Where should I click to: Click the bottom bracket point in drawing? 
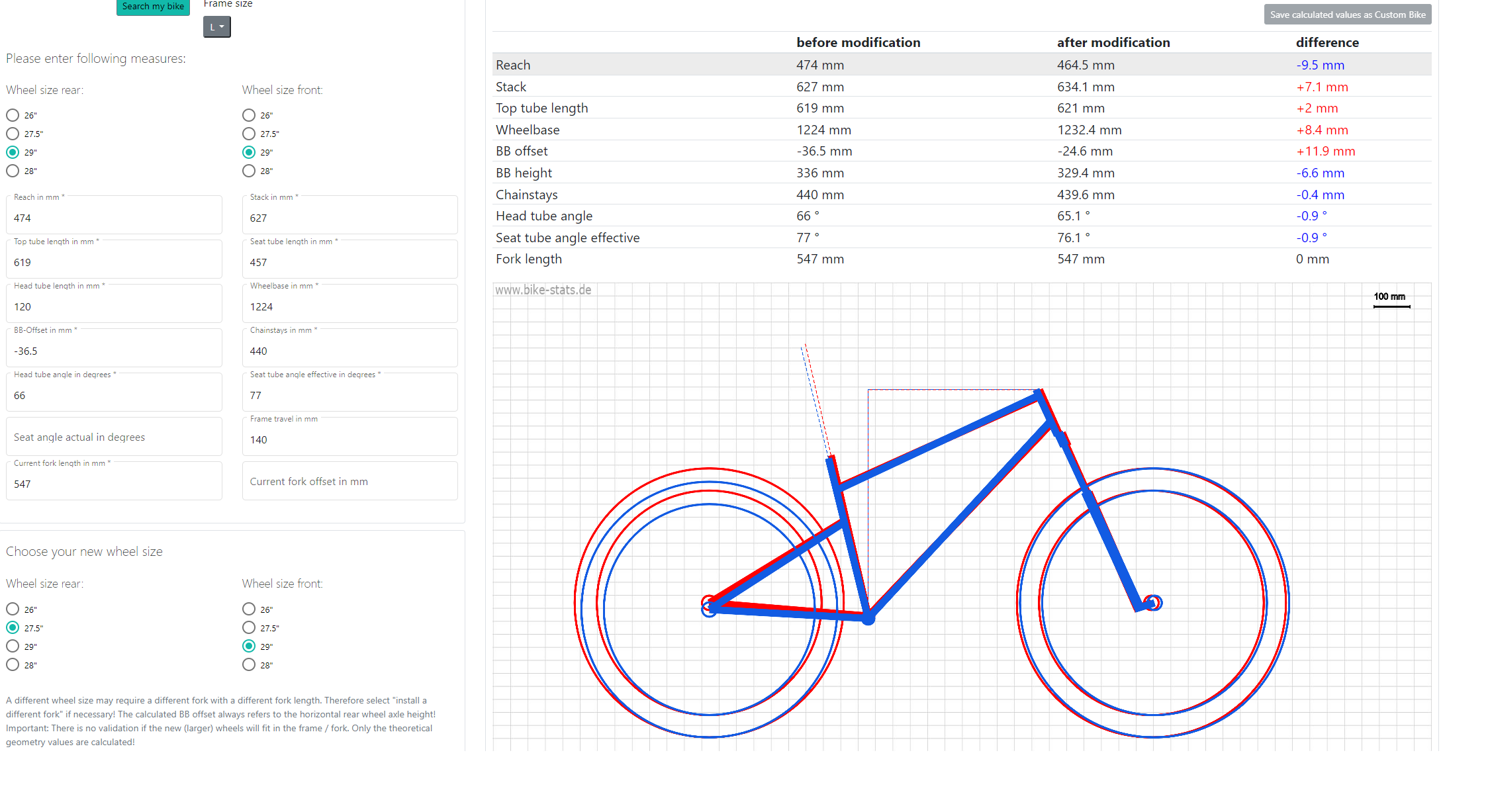[868, 618]
